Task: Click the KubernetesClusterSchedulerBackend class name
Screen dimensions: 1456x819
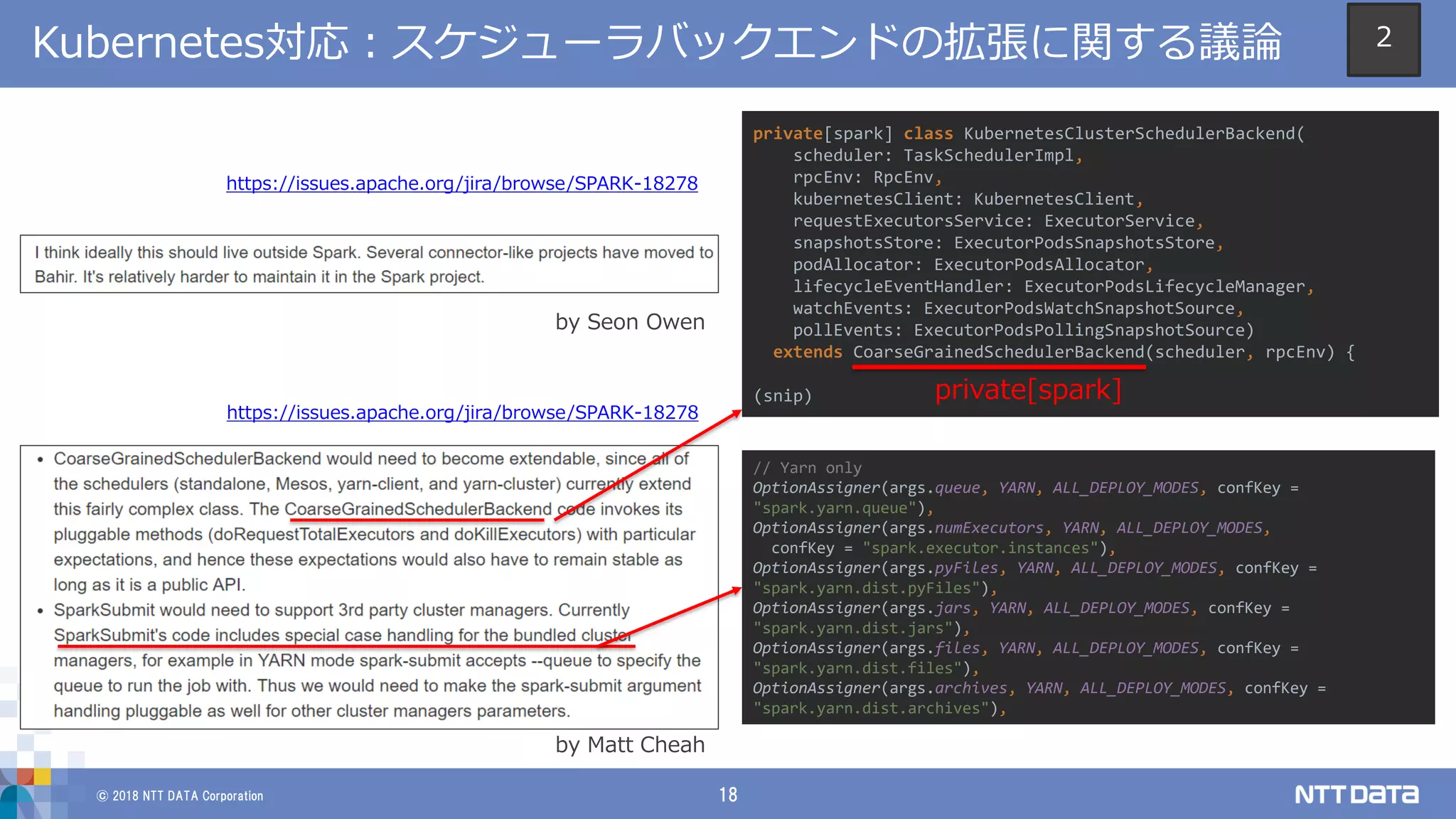Action: (1129, 134)
